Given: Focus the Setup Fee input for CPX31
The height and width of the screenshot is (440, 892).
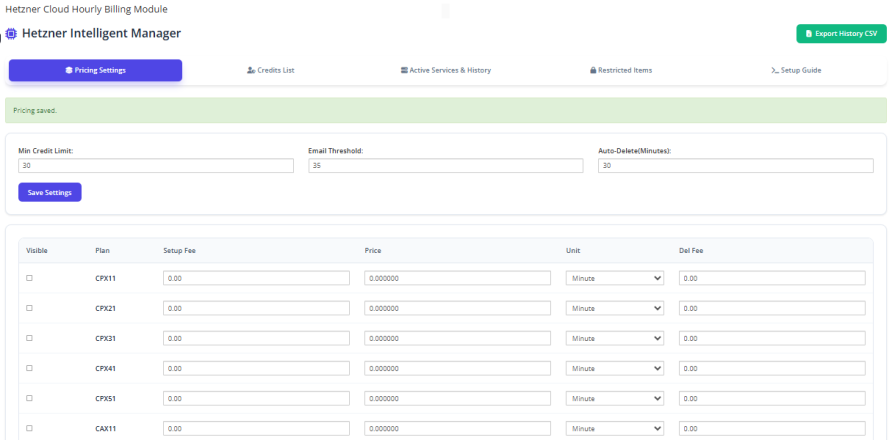Looking at the screenshot, I should [x=257, y=338].
